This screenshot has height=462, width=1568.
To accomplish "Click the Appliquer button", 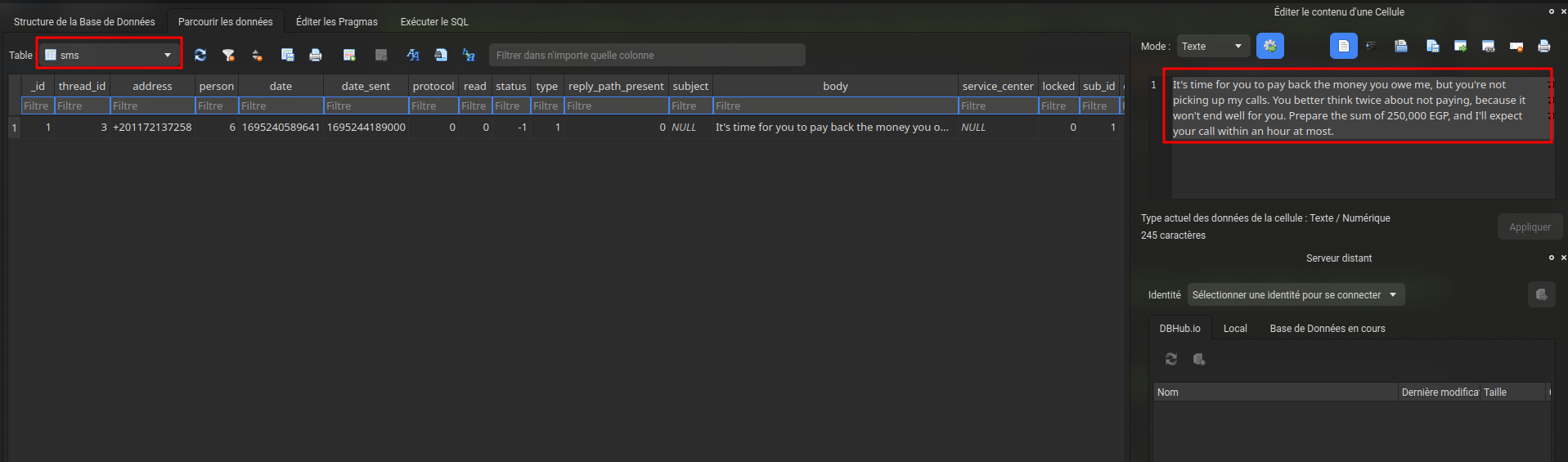I will [1529, 227].
